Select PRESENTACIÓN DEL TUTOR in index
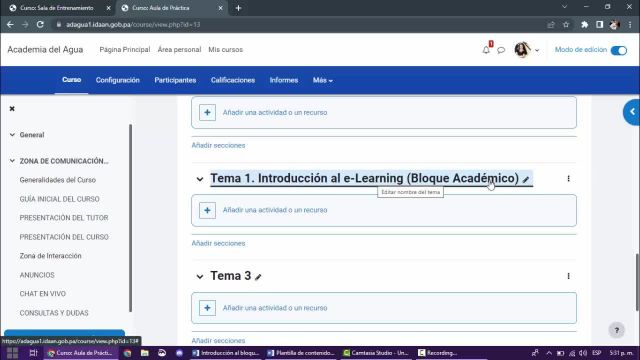 (64, 218)
